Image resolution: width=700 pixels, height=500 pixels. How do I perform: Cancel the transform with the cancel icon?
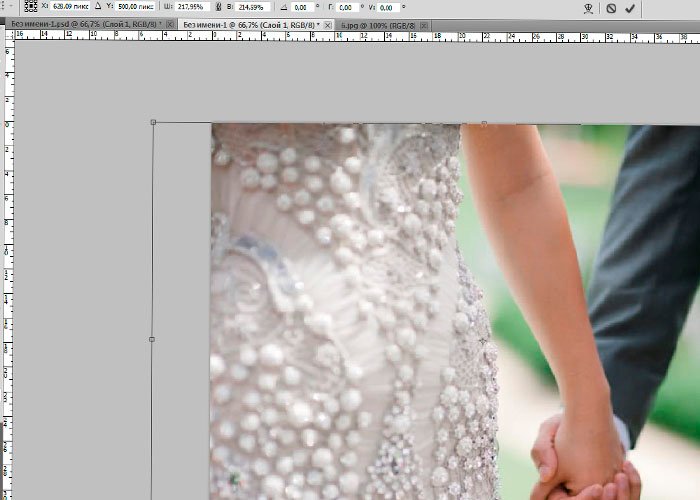[610, 8]
